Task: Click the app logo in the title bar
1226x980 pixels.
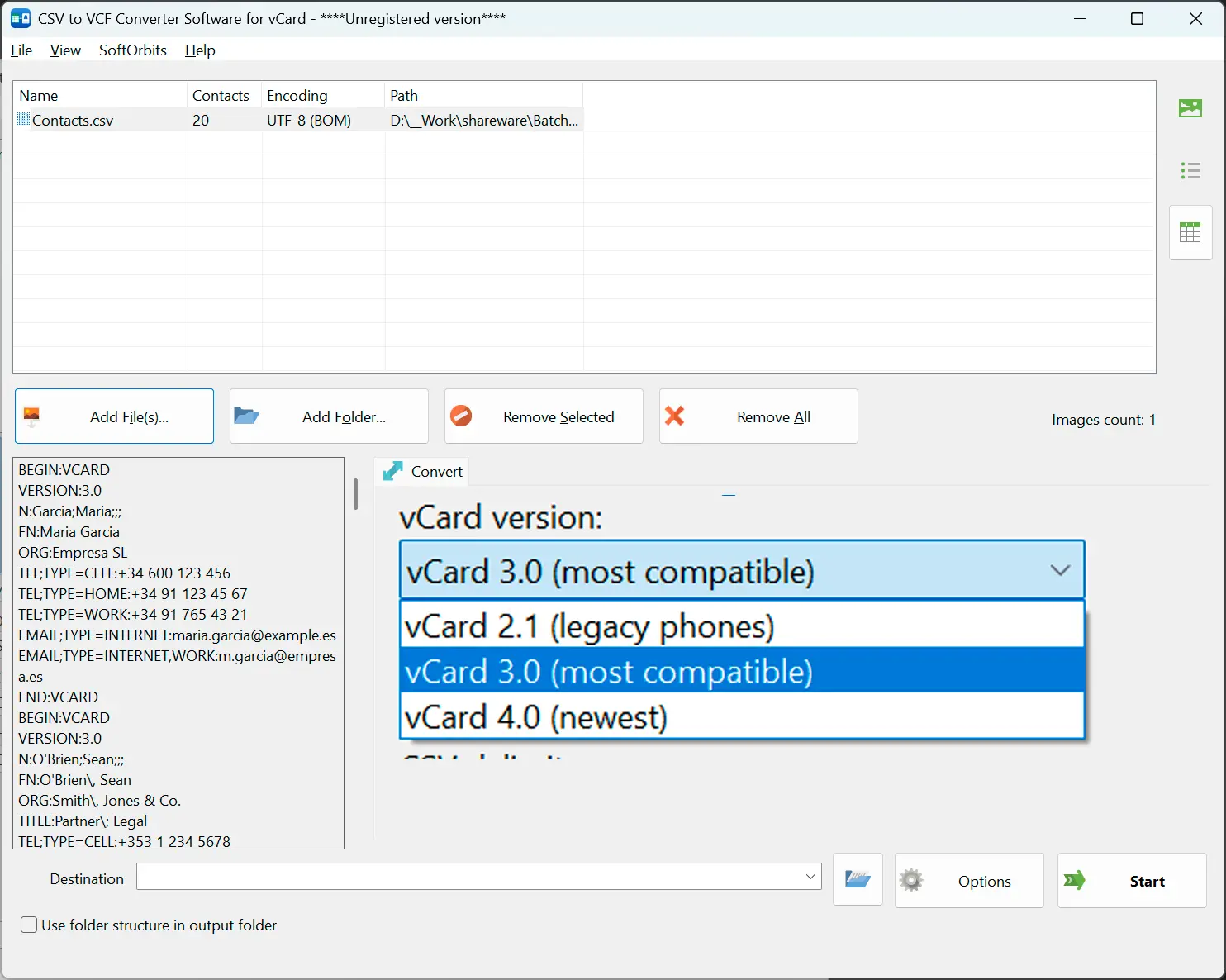Action: coord(20,18)
